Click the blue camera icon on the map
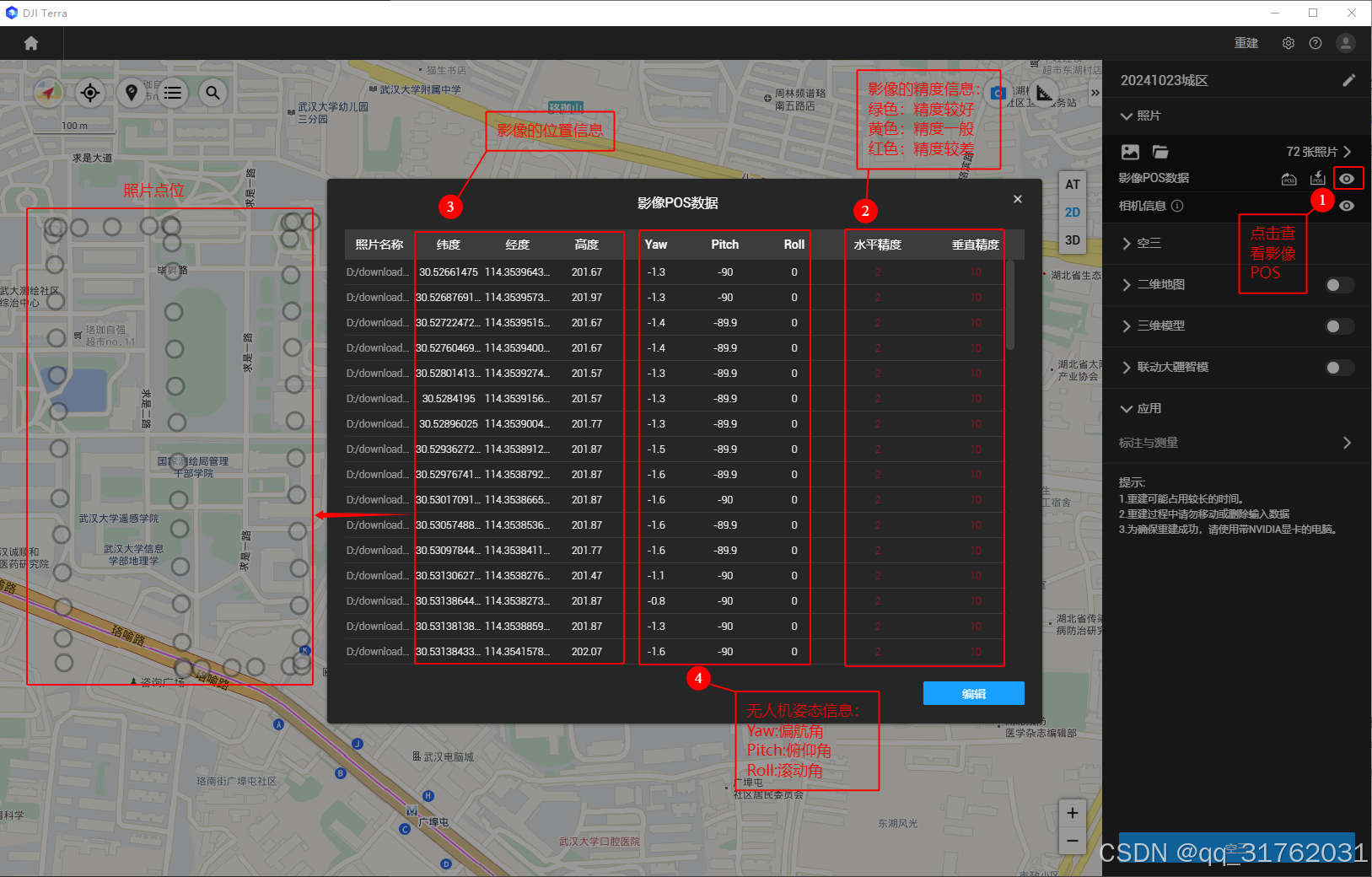 998,93
